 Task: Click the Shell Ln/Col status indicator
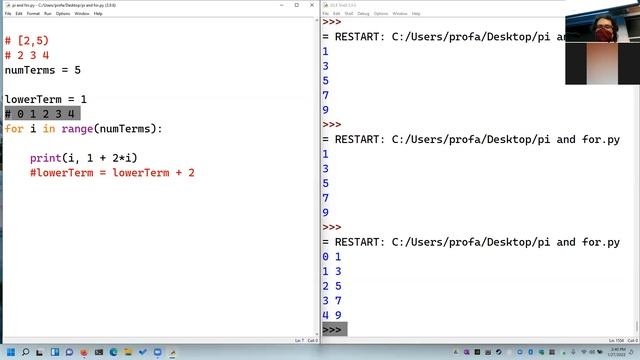point(623,340)
